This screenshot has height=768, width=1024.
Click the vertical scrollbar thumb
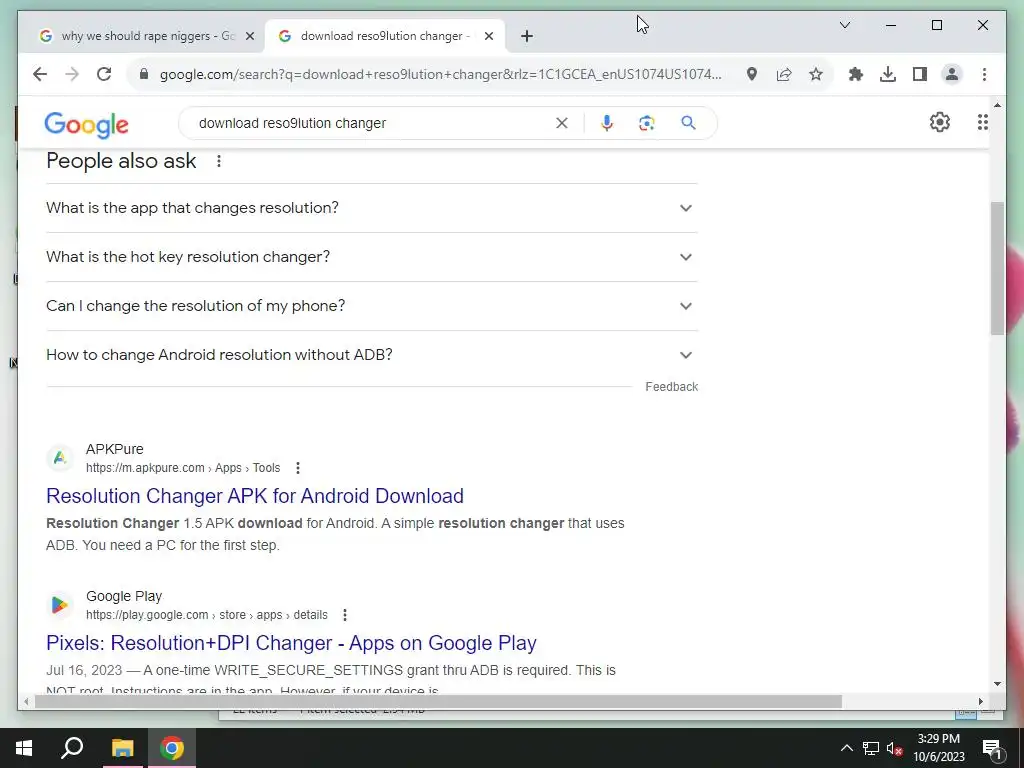click(x=997, y=268)
